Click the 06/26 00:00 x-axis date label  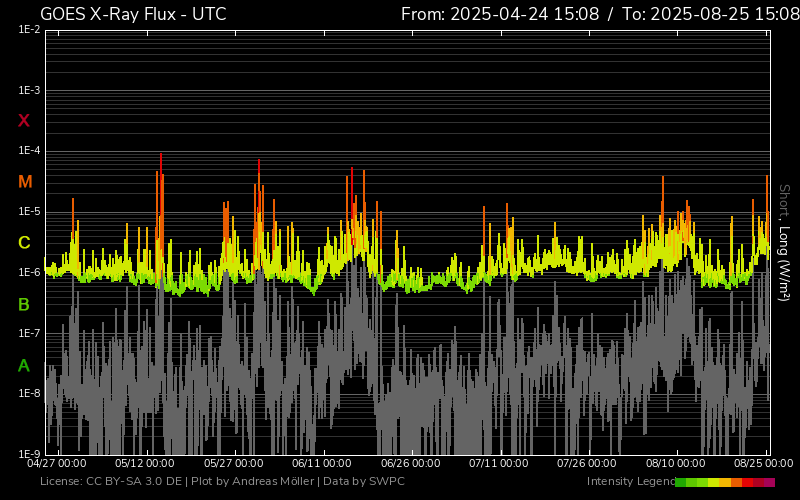tap(411, 464)
